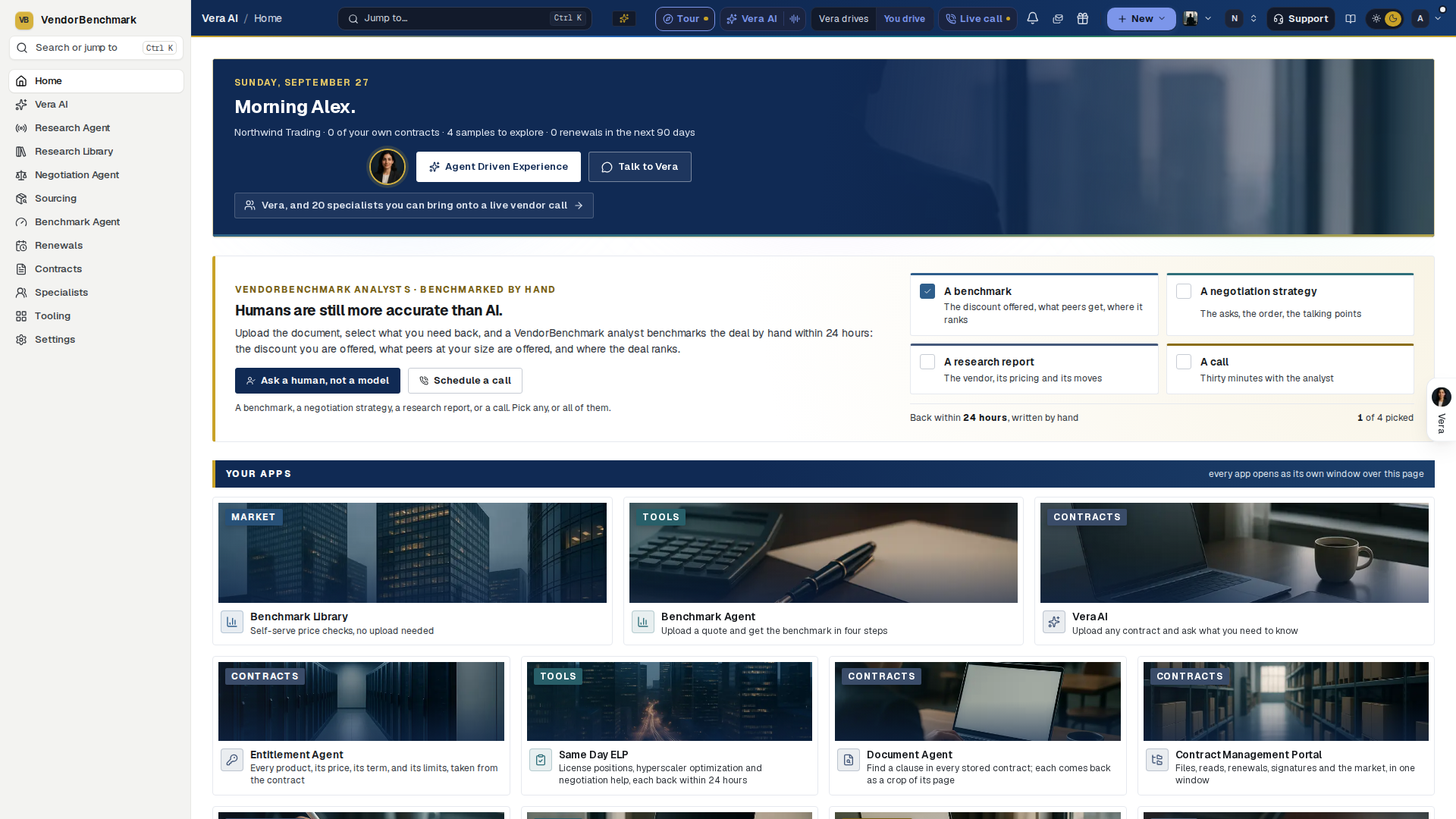Open the Document Agent laptop thumbnail
The height and width of the screenshot is (819, 1456).
[x=977, y=701]
